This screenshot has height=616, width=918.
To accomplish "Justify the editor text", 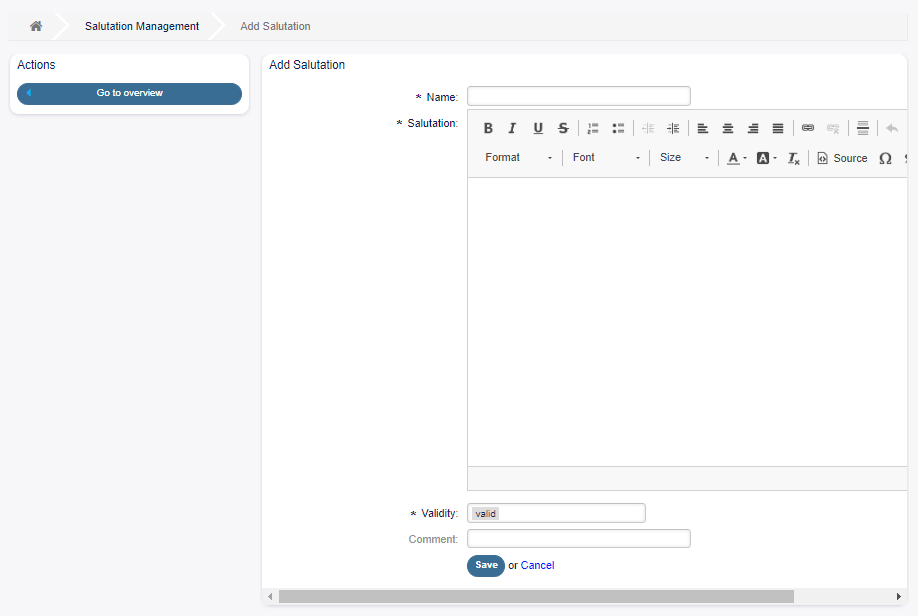I will pyautogui.click(x=778, y=128).
